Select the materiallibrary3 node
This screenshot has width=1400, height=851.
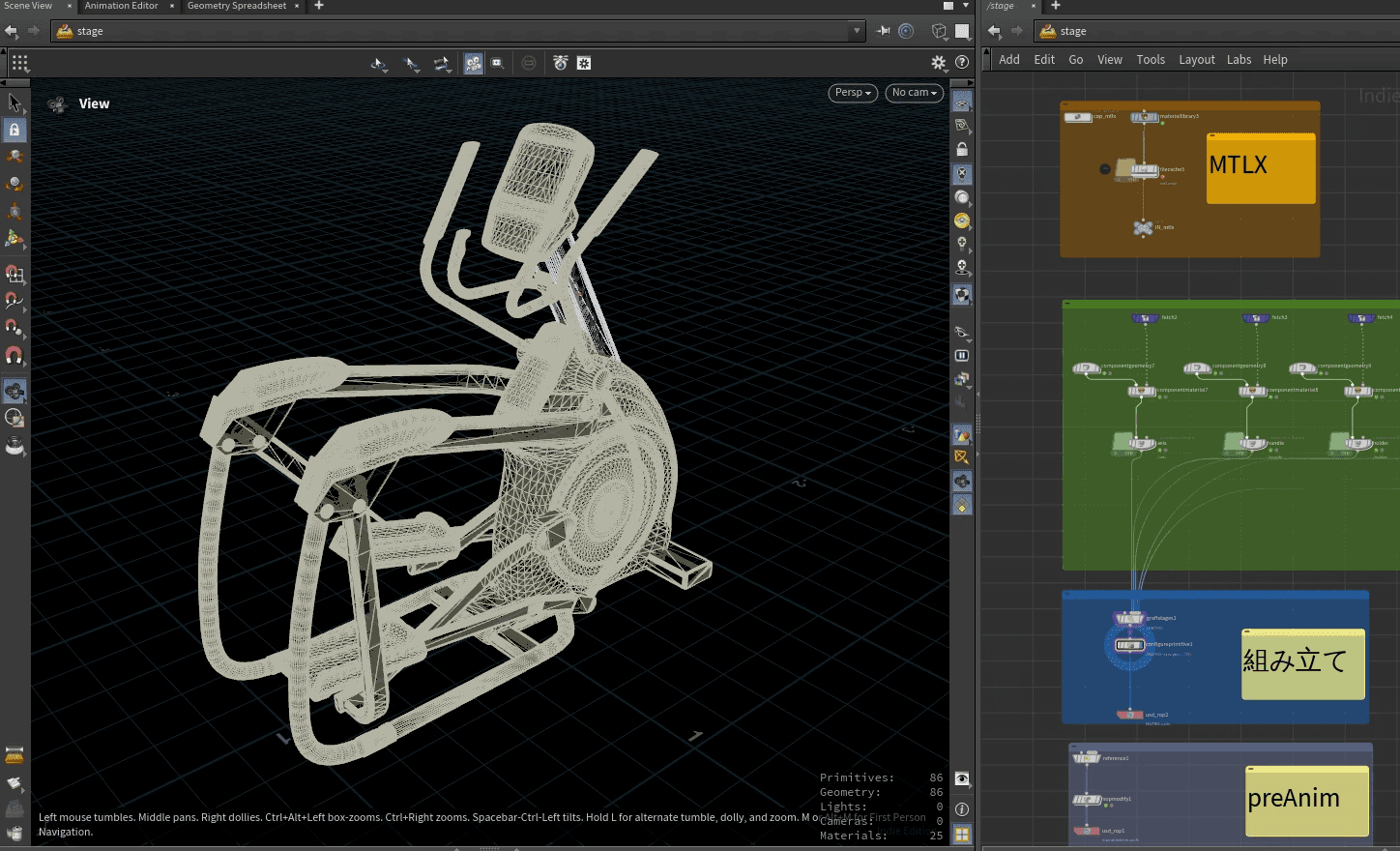[1145, 117]
